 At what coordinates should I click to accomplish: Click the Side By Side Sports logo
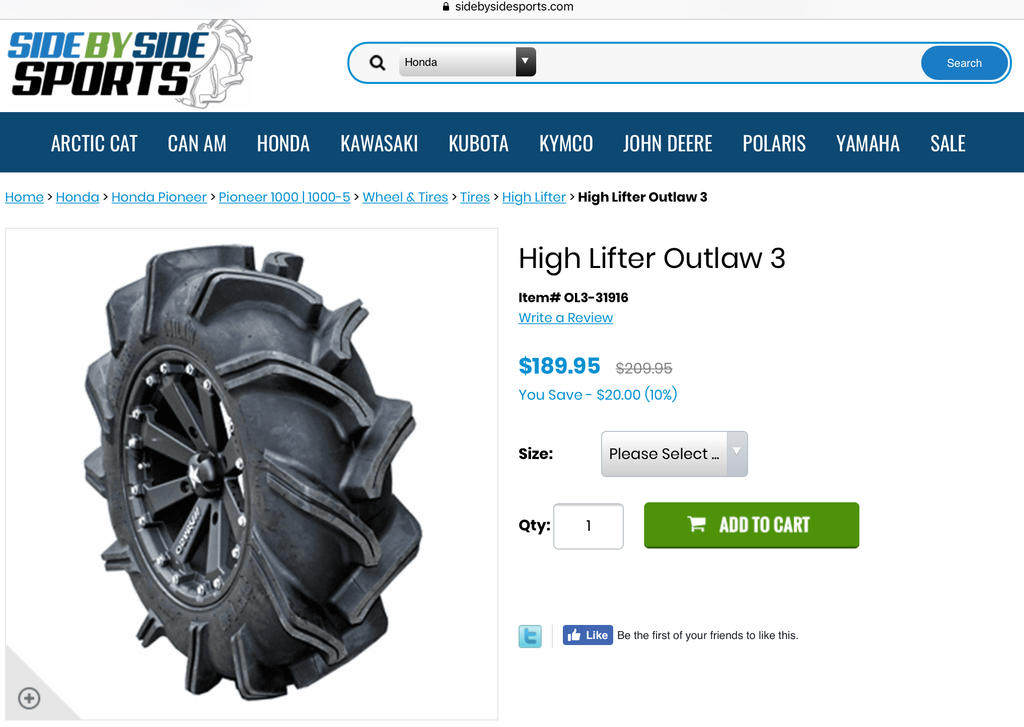tap(129, 65)
